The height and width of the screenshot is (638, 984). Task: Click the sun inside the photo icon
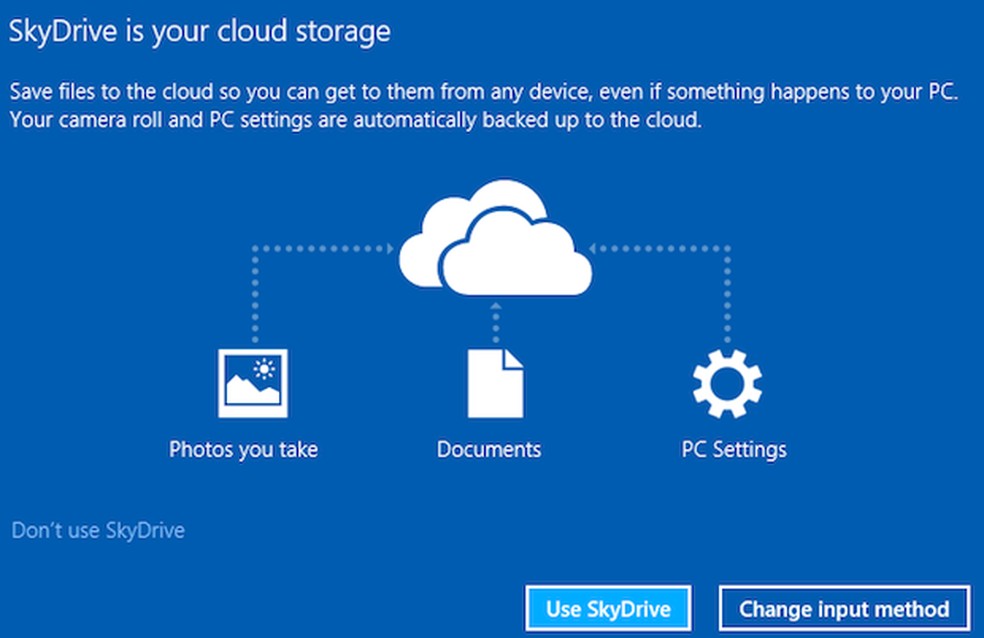coord(265,370)
